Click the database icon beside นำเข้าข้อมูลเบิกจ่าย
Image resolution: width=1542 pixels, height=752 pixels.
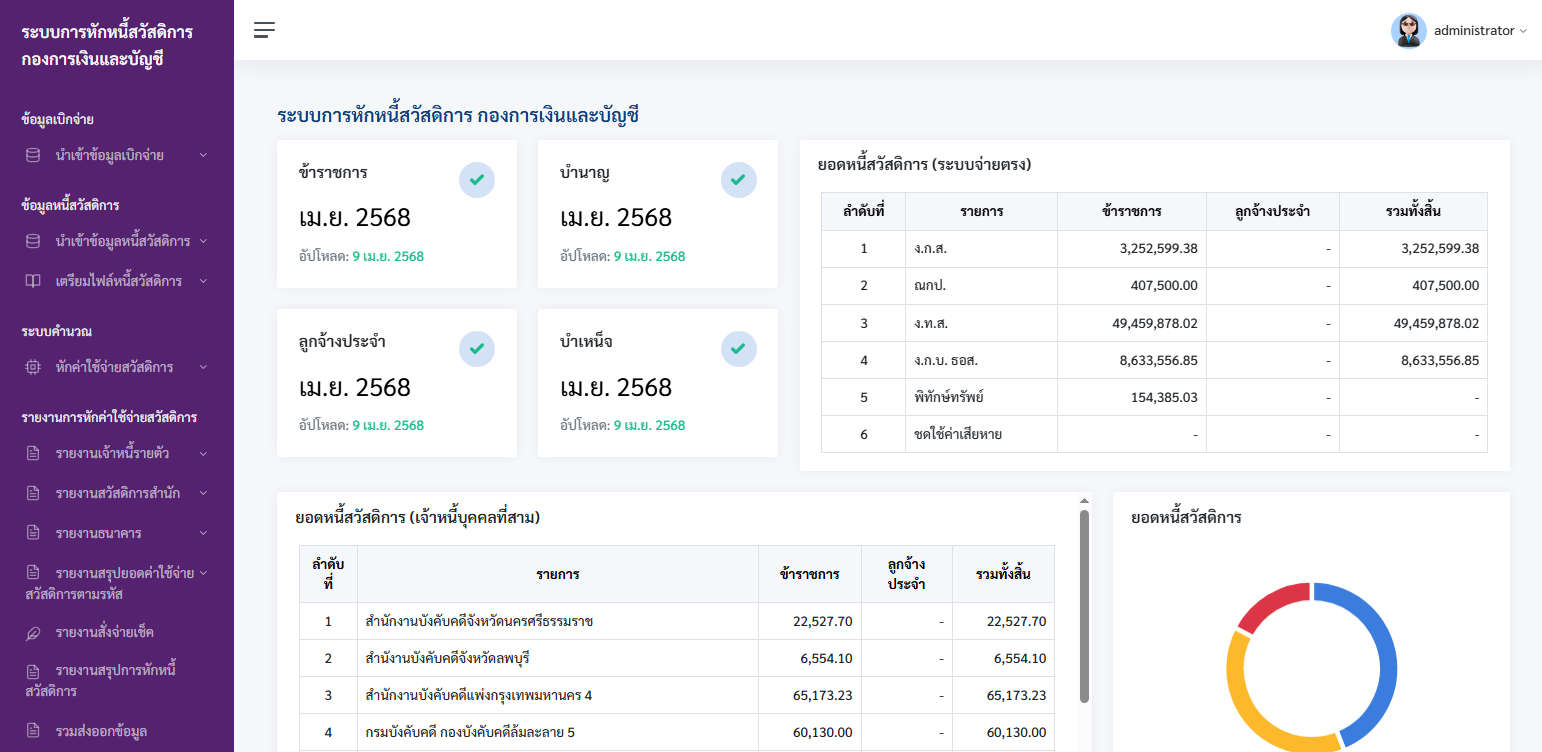[33, 155]
